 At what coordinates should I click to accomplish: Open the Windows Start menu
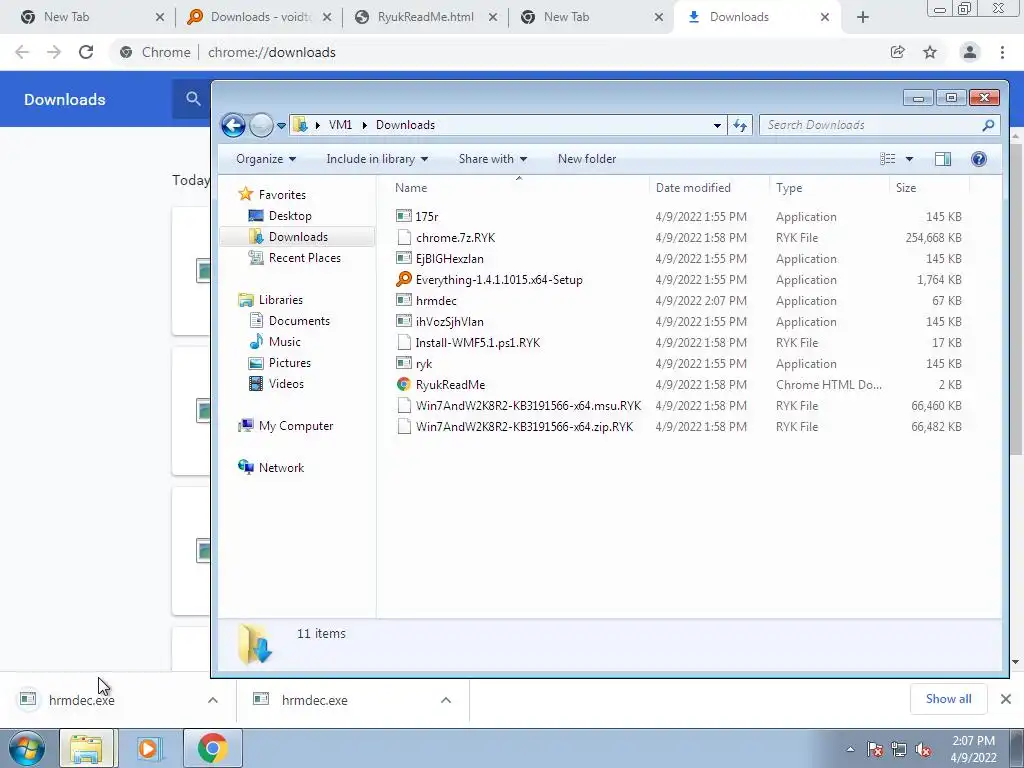(x=27, y=748)
